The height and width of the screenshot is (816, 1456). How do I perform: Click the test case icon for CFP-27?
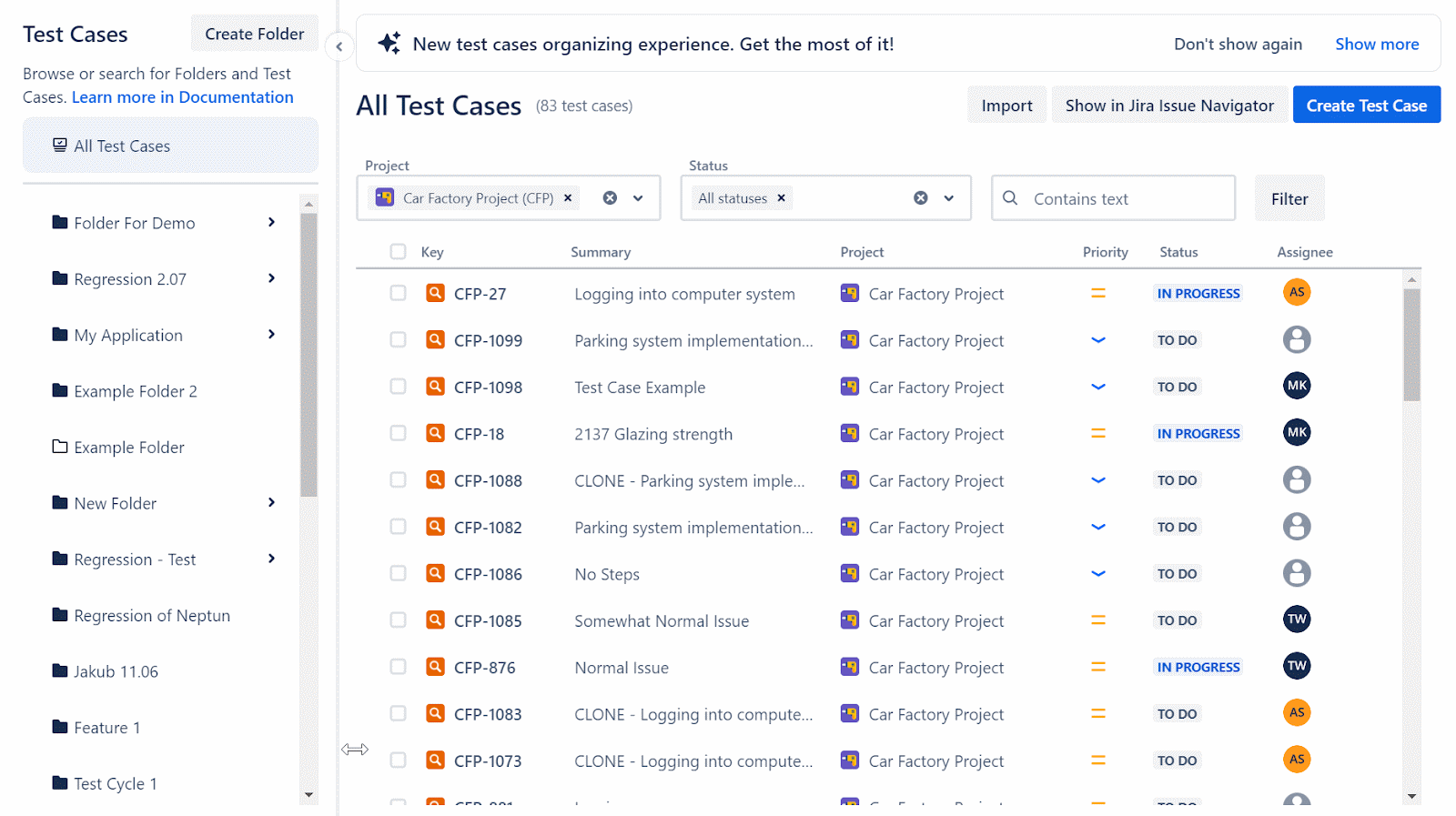coord(436,293)
